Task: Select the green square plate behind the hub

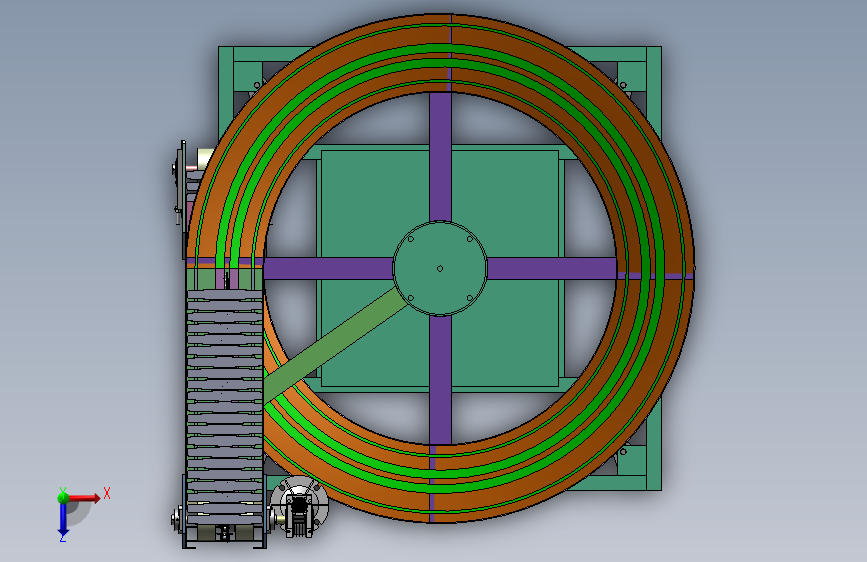Action: 440,268
